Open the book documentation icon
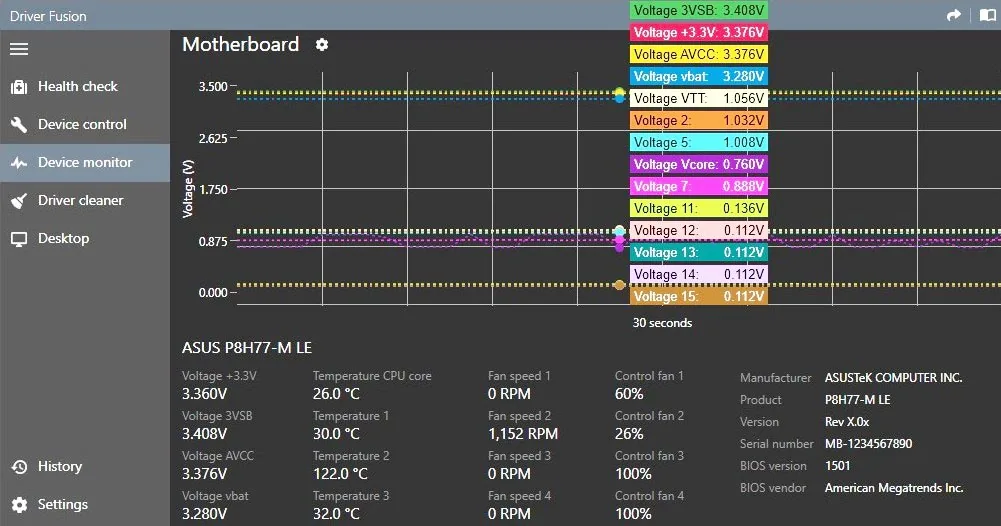The height and width of the screenshot is (526, 1001). pos(988,15)
